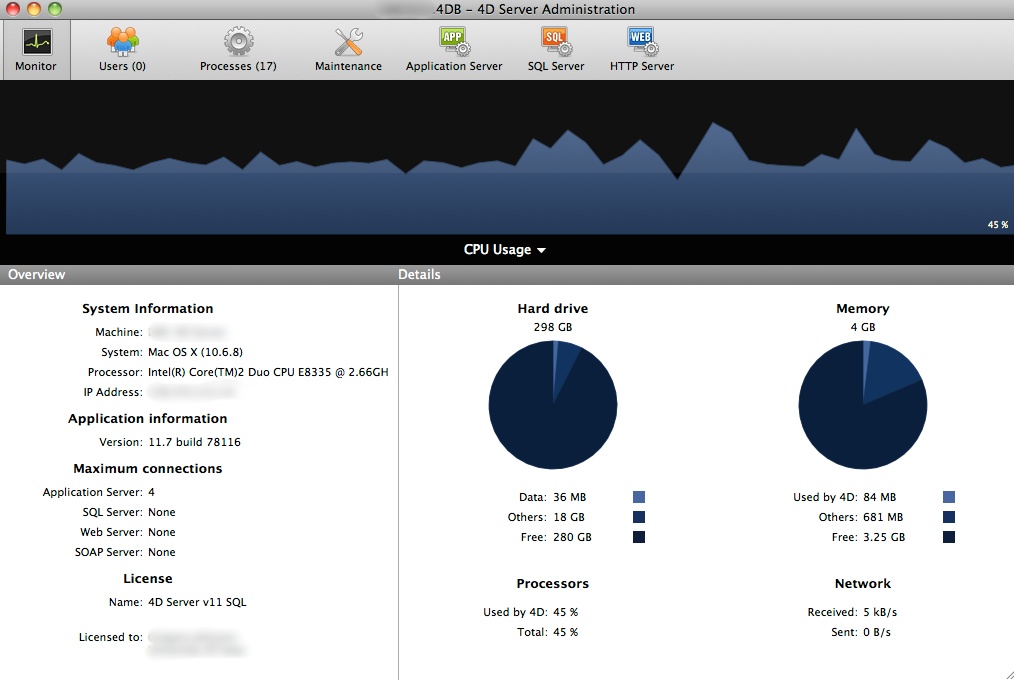Click the Hard drive Data color swatch

[x=639, y=497]
